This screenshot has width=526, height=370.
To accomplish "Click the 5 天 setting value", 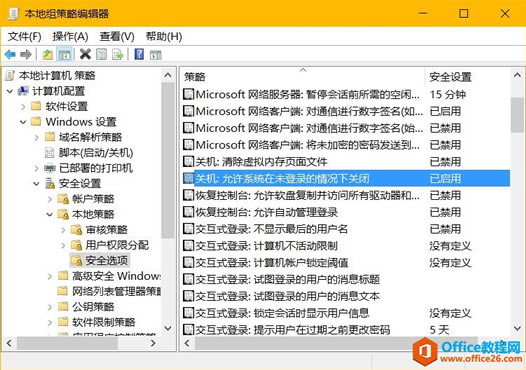I will [x=439, y=330].
